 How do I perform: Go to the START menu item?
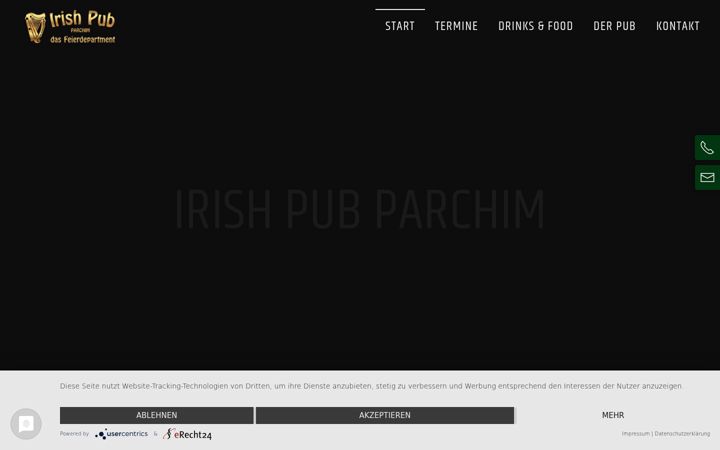(x=400, y=26)
